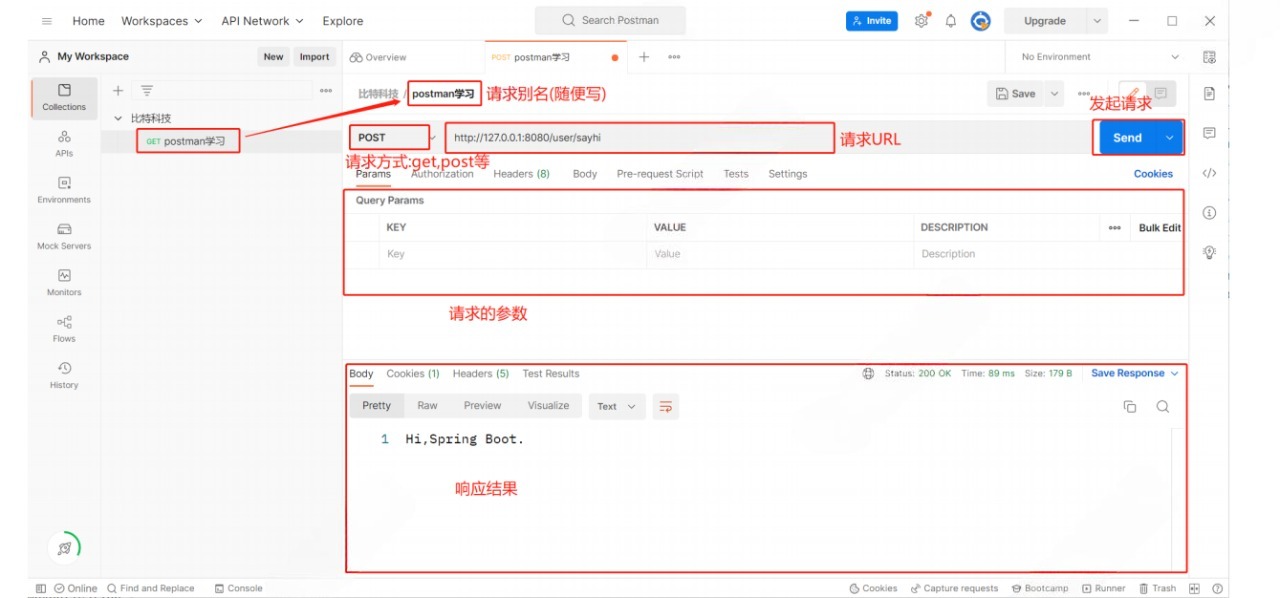The image size is (1280, 598).
Task: Open a new request tab with plus
Action: pyautogui.click(x=644, y=57)
